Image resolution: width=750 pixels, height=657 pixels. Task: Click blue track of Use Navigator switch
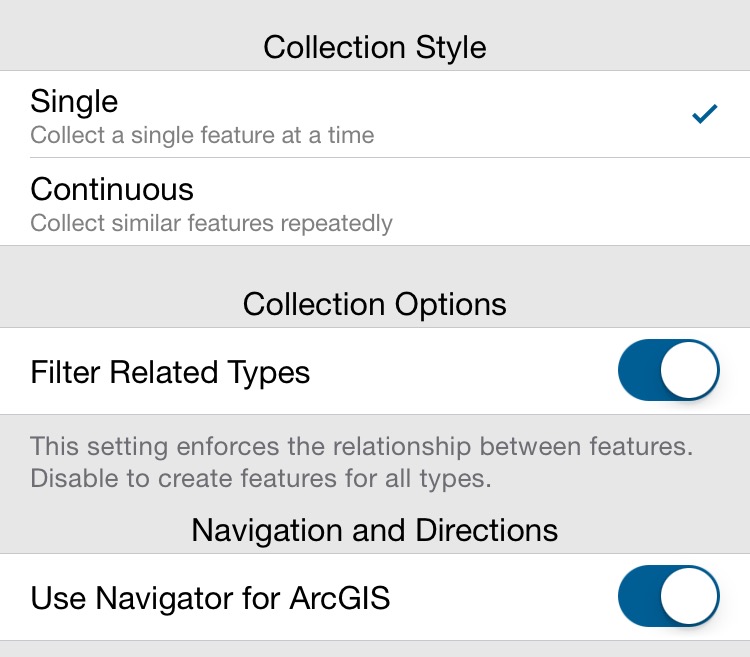click(639, 596)
